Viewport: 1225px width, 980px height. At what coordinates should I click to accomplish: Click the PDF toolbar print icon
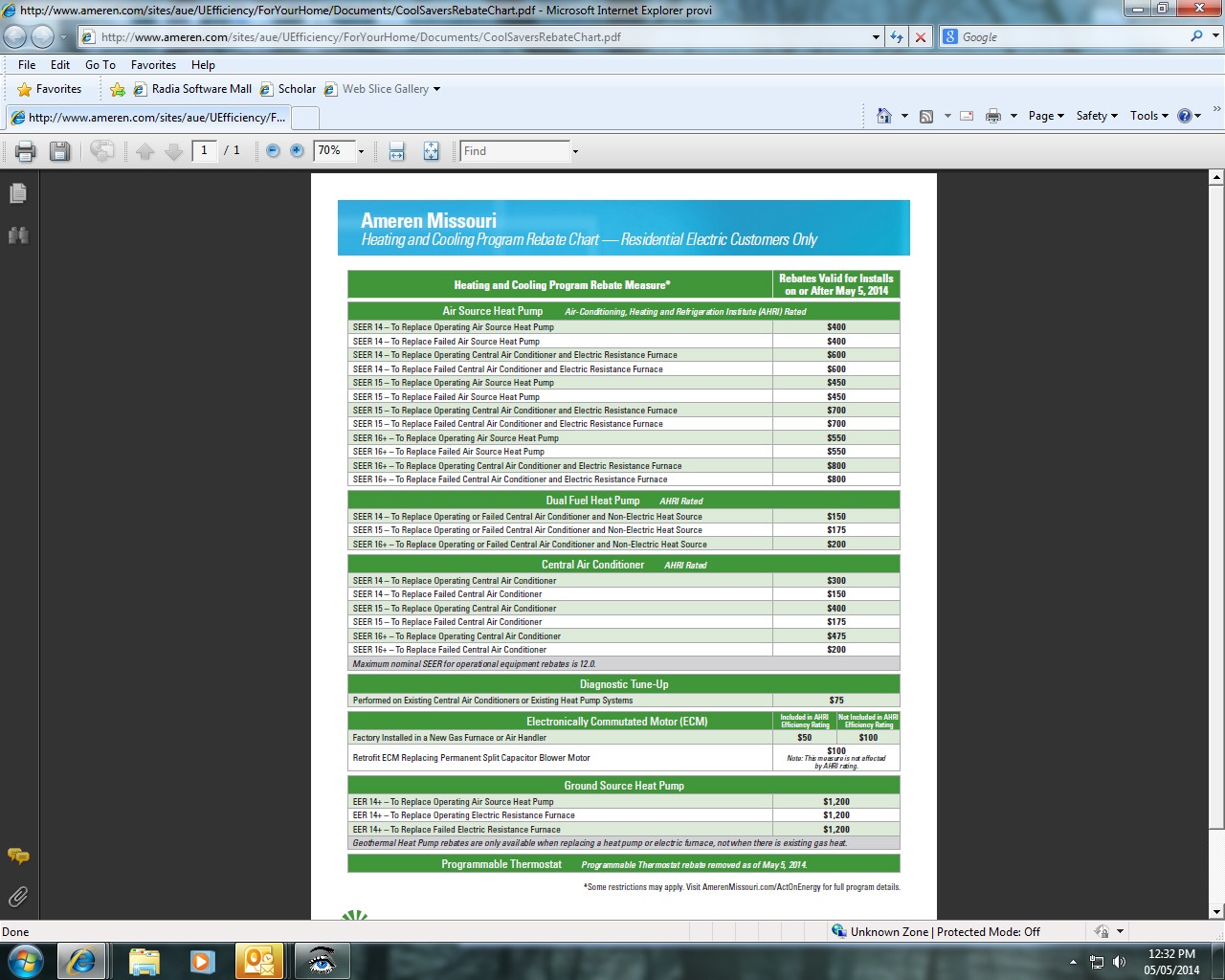26,151
